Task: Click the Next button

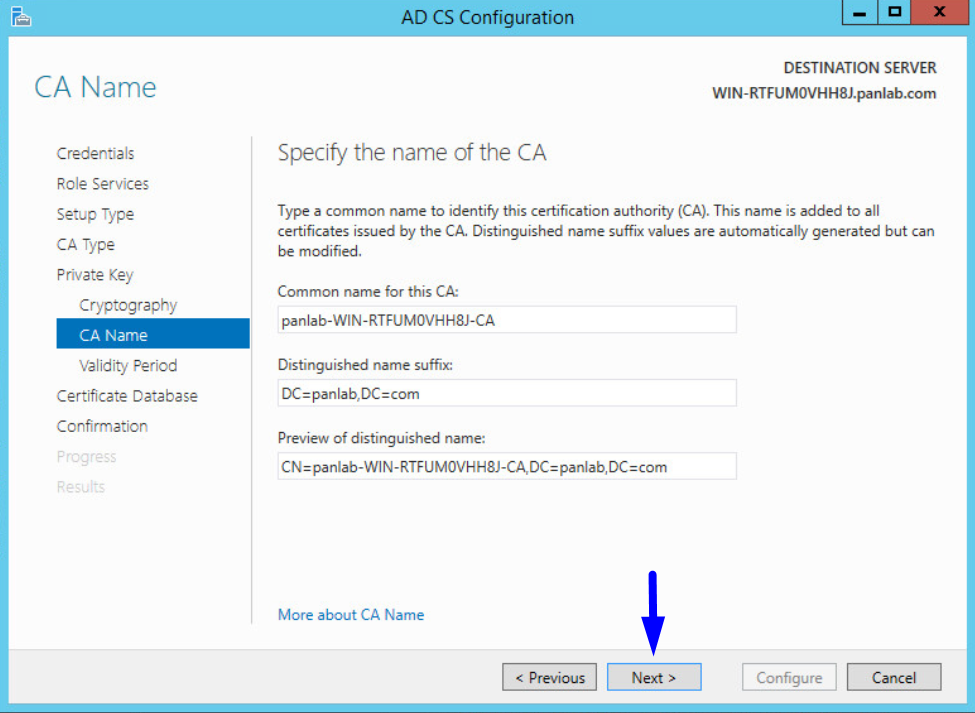Action: point(654,677)
